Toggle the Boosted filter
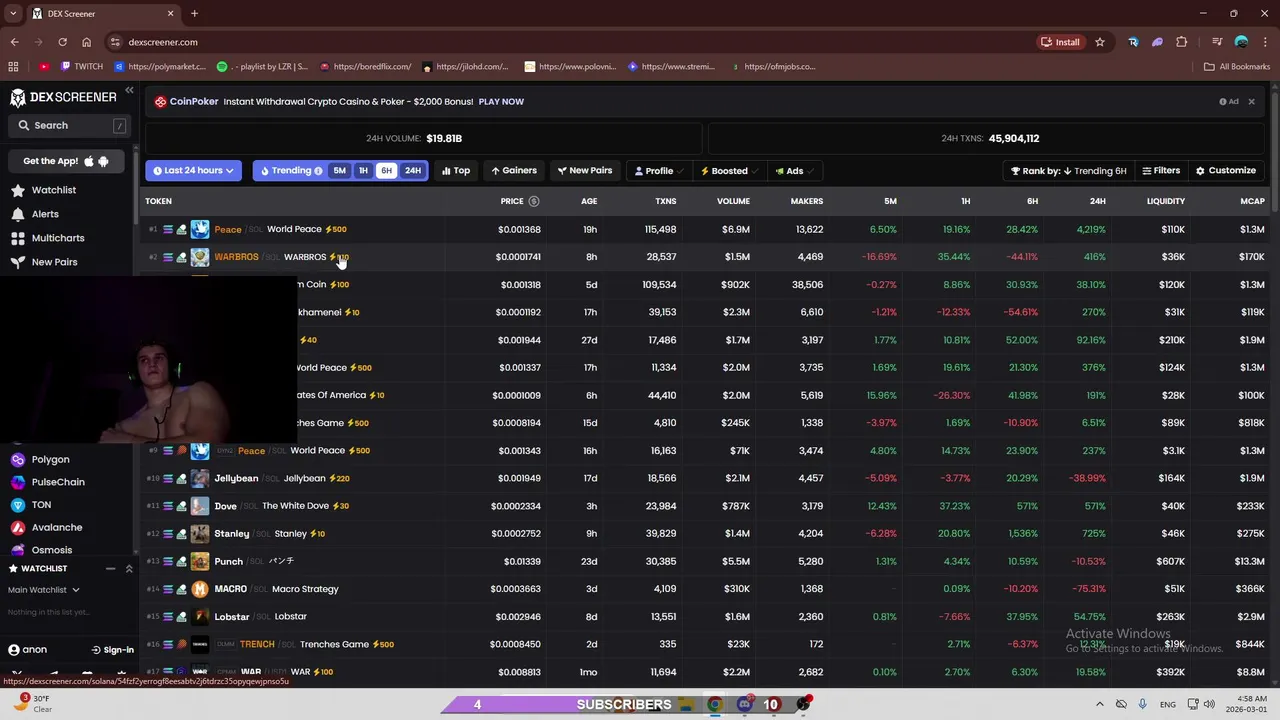 [729, 171]
